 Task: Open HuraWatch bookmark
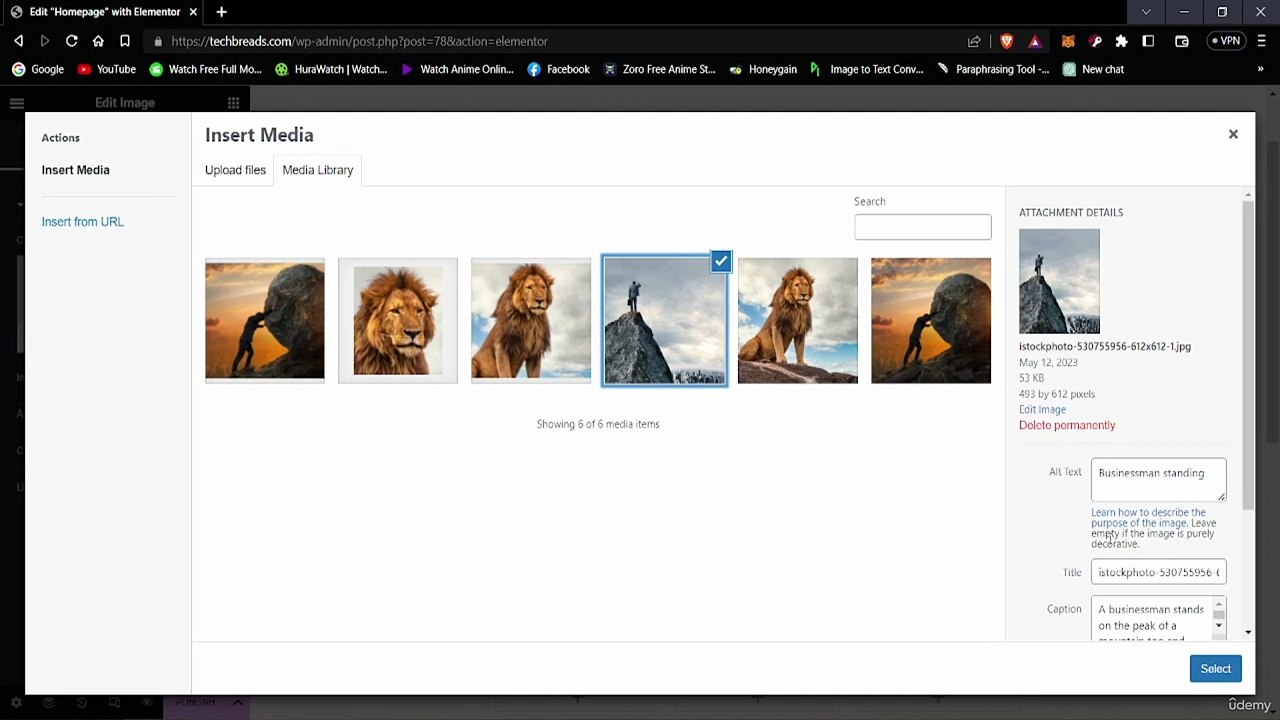pyautogui.click(x=331, y=69)
